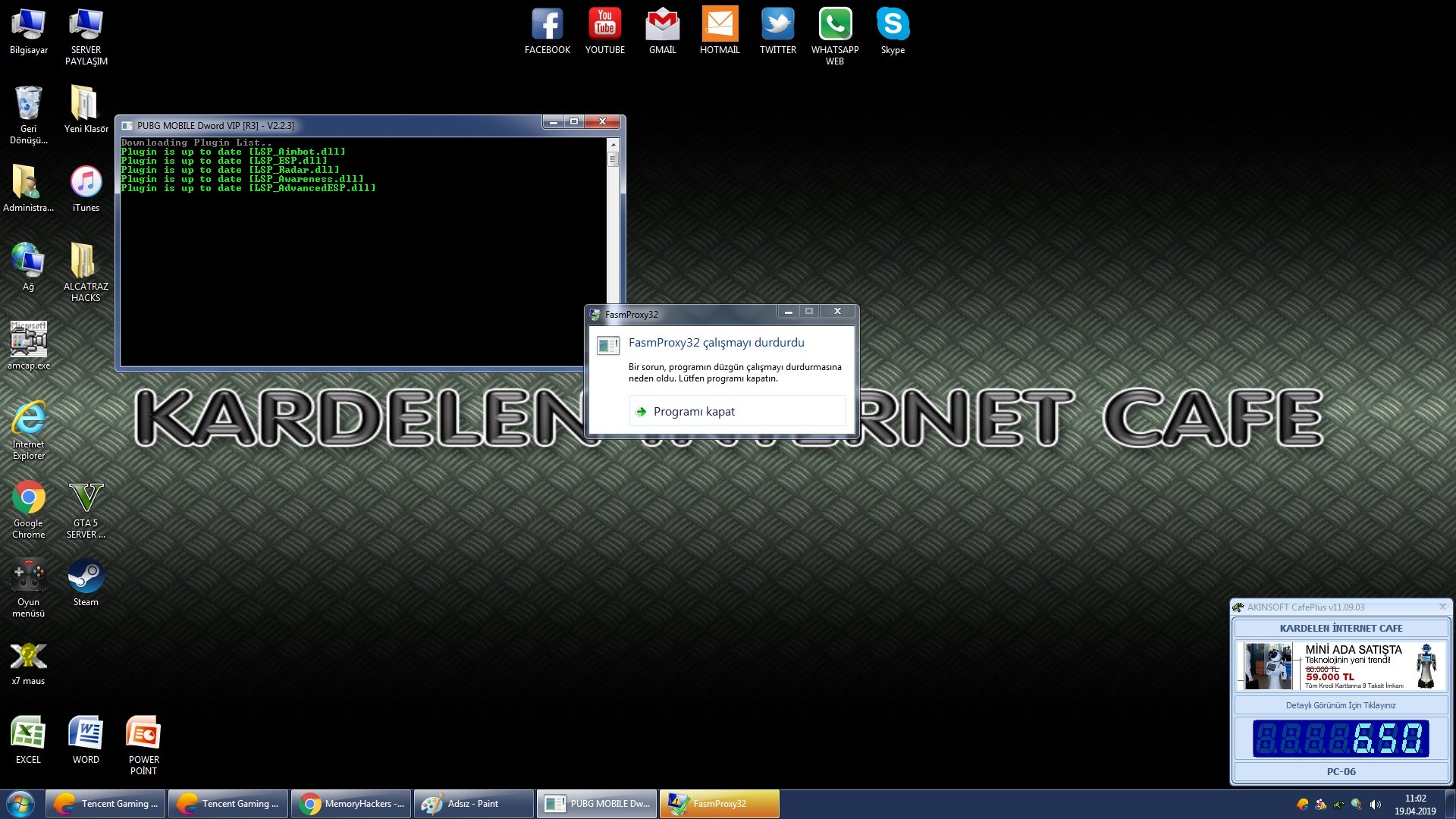Open the HOTMAİL desktop shortcut
Viewport: 1456px width, 819px height.
pyautogui.click(x=720, y=32)
